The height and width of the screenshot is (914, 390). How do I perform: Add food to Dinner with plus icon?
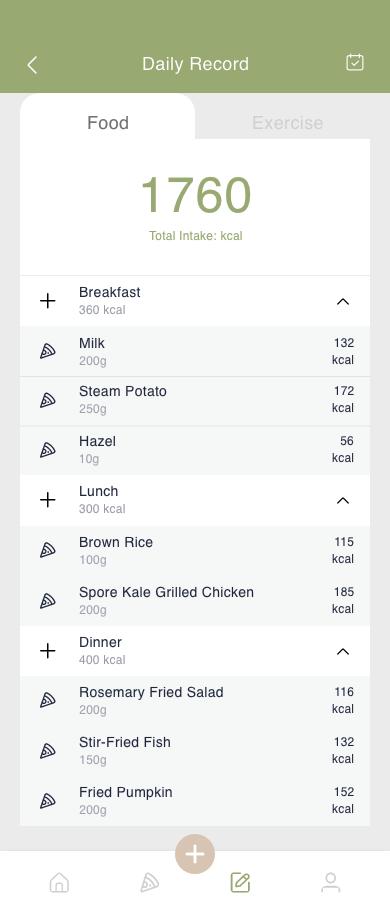(x=48, y=651)
